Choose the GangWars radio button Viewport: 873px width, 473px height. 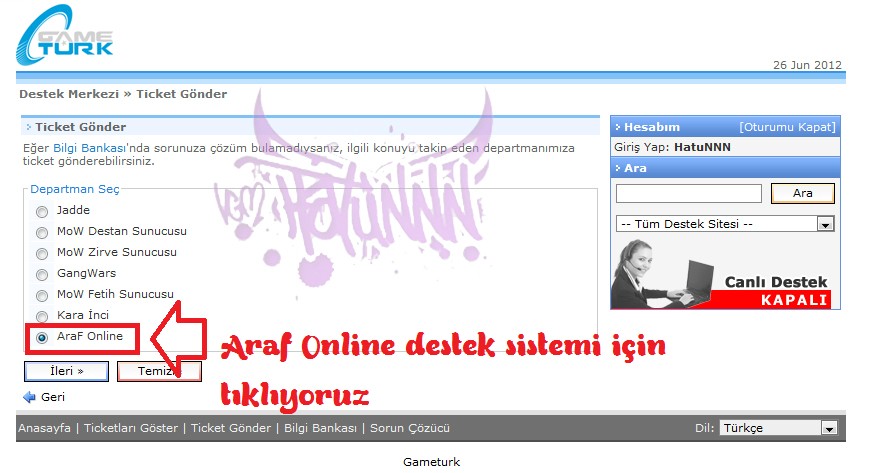(42, 274)
